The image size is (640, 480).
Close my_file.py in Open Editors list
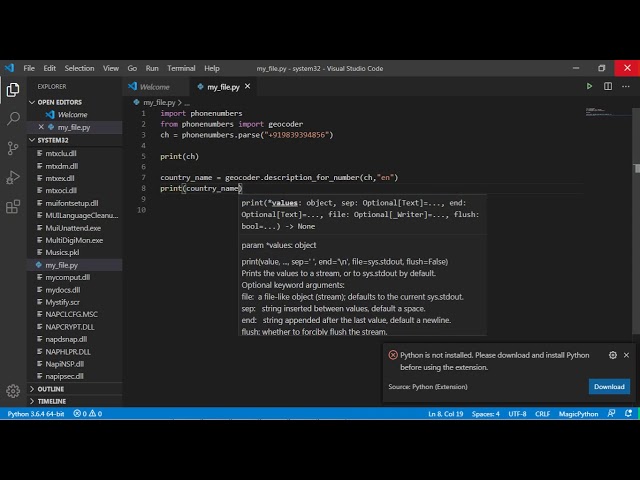coord(41,127)
